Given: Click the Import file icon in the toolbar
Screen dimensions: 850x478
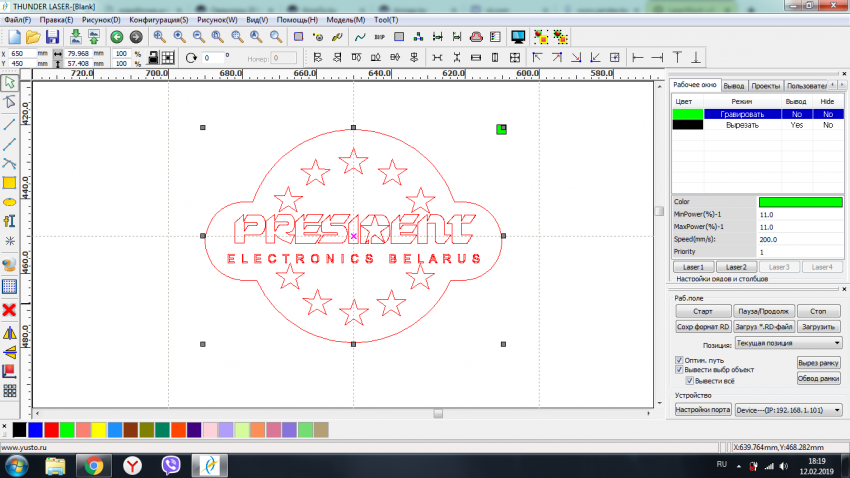Looking at the screenshot, I should tap(75, 37).
